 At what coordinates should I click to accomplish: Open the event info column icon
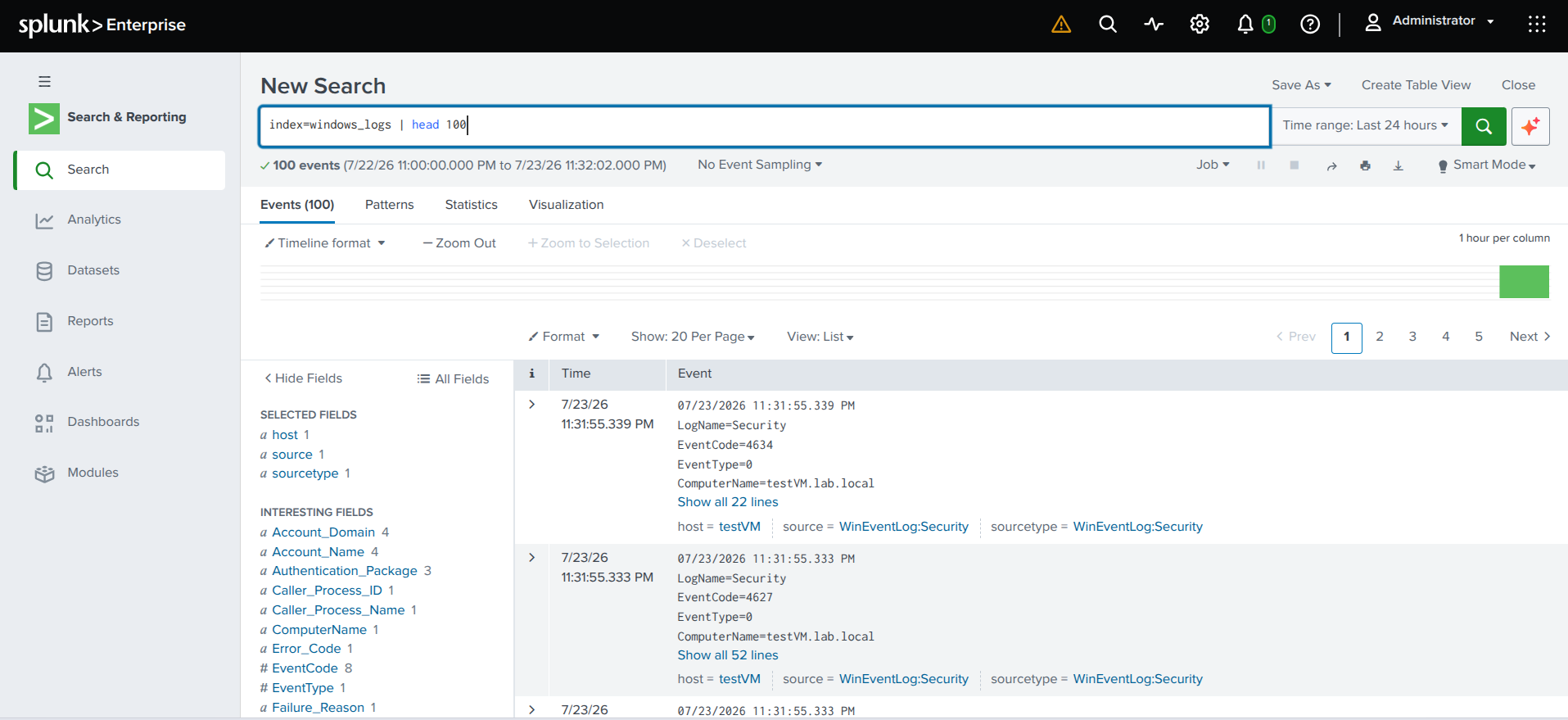[x=531, y=374]
